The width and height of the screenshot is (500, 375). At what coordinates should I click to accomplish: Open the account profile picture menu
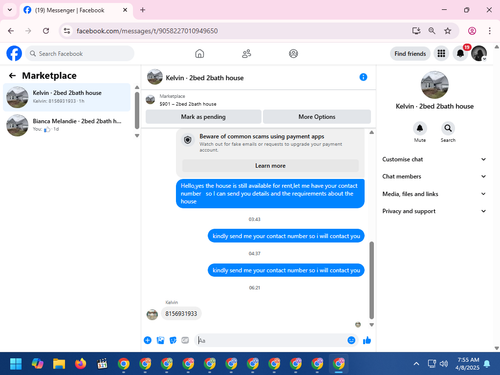point(479,53)
